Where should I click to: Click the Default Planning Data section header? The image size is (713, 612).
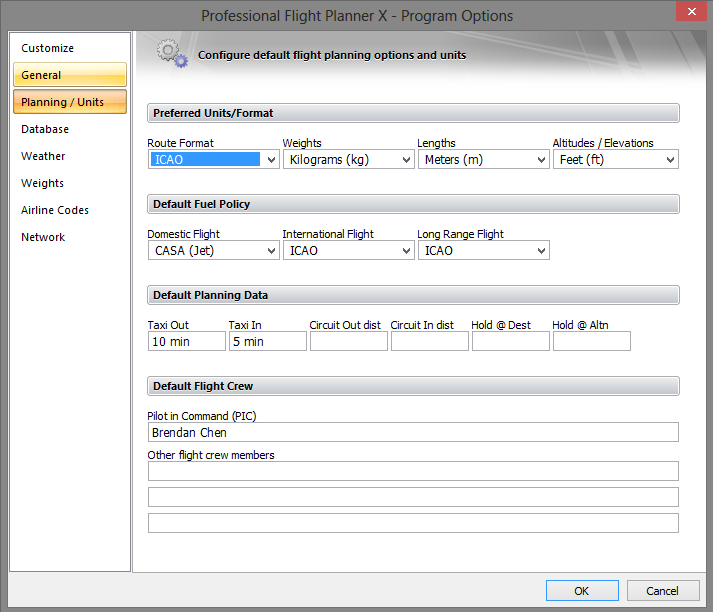413,295
